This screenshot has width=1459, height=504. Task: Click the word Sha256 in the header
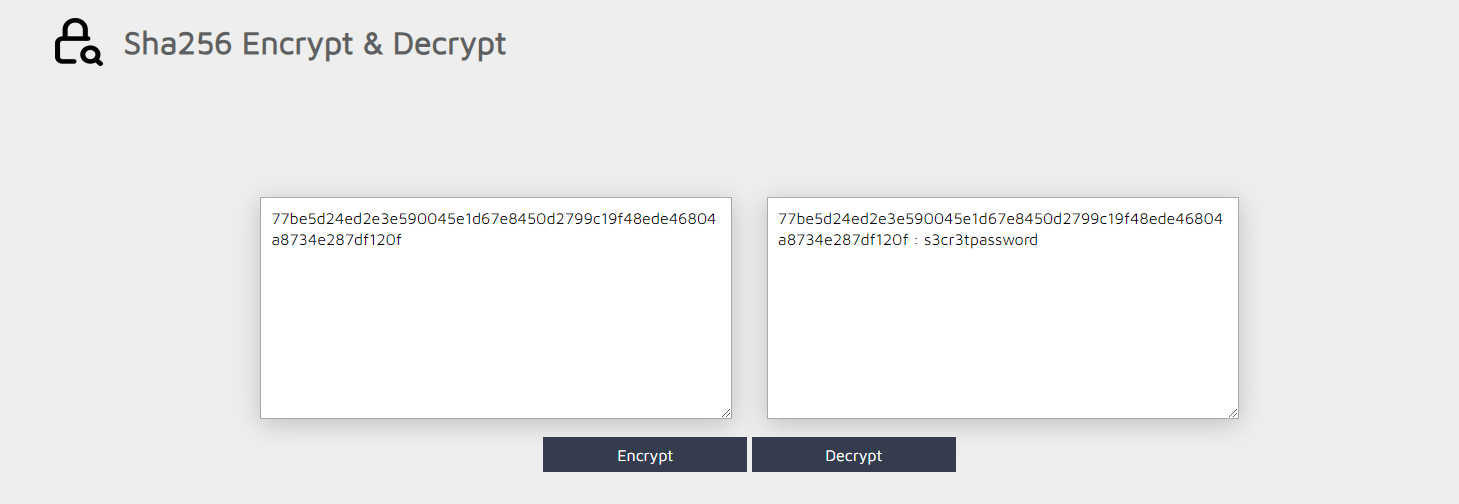(178, 44)
